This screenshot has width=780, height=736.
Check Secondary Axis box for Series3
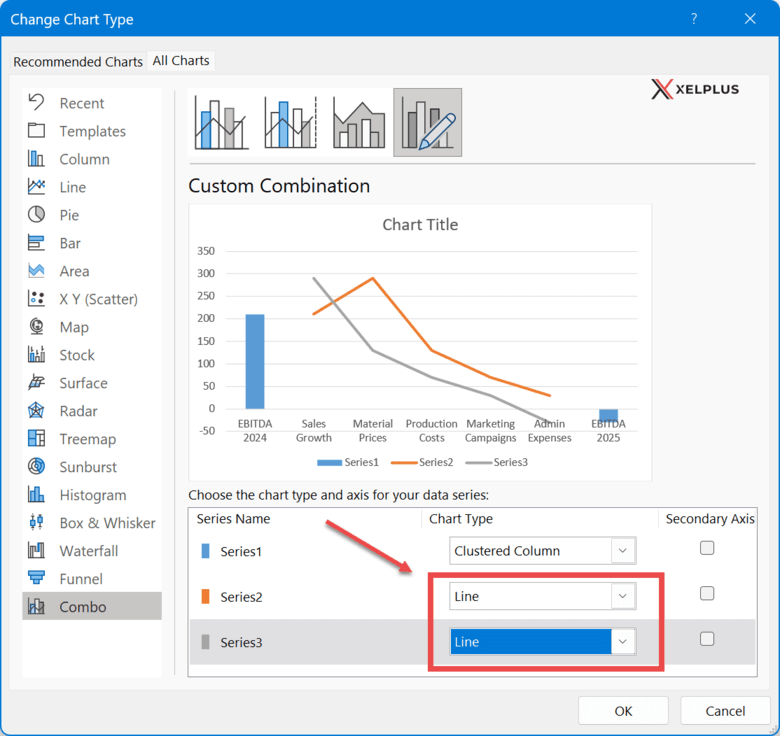(707, 639)
